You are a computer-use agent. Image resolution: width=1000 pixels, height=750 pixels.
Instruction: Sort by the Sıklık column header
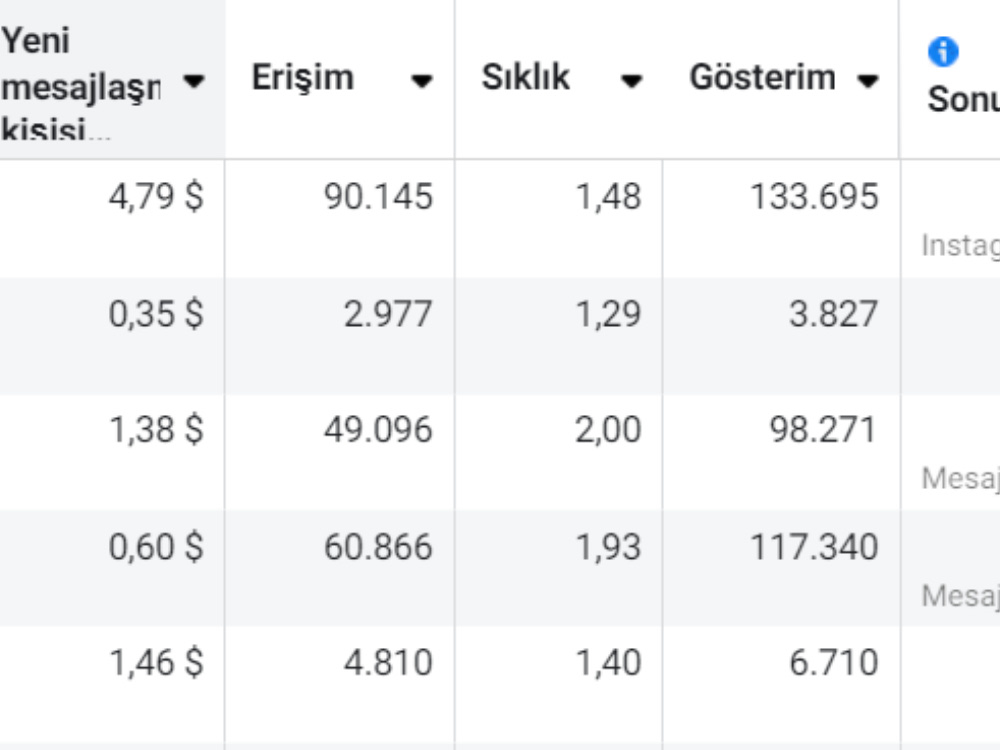coord(525,77)
